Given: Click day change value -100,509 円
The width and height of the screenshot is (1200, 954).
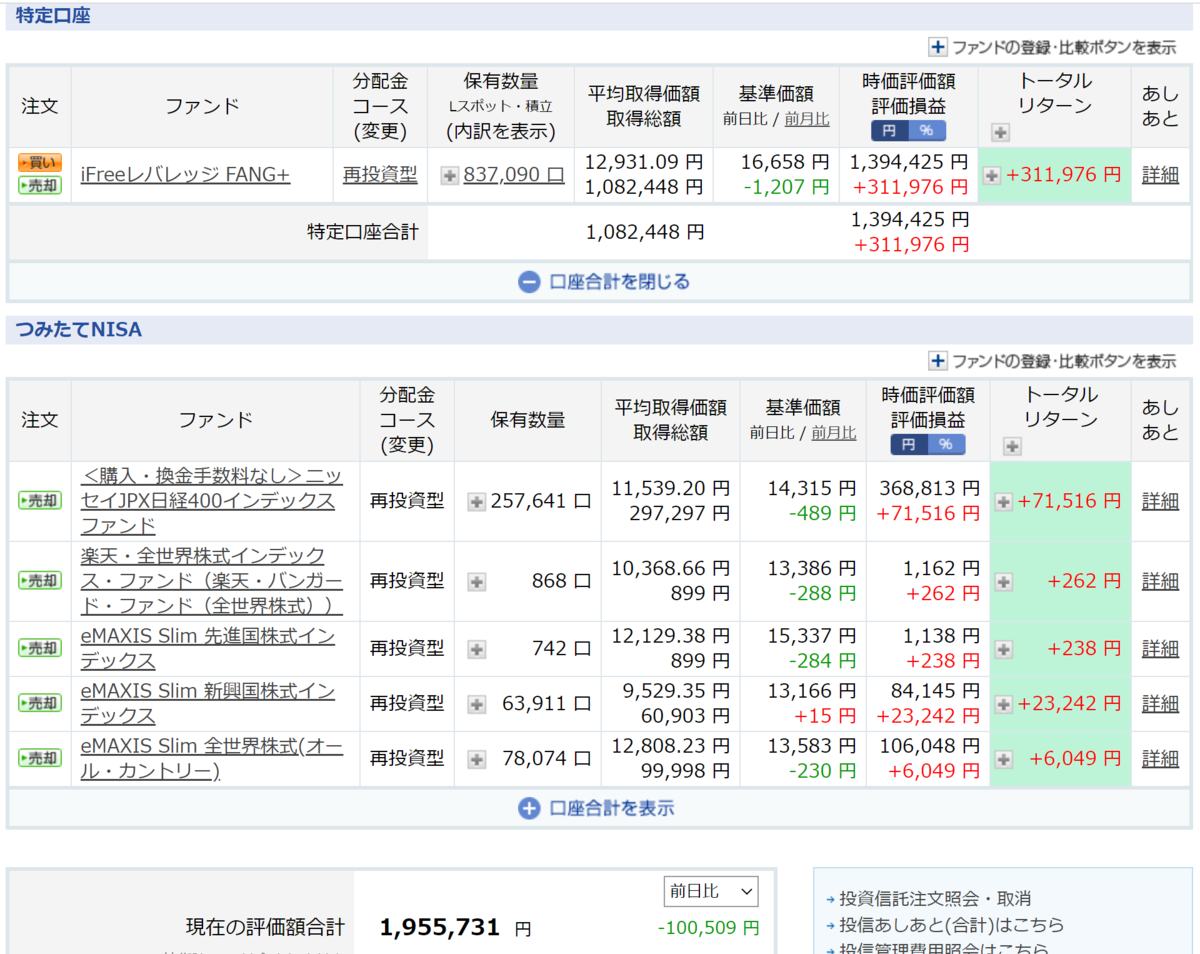Looking at the screenshot, I should click(708, 928).
